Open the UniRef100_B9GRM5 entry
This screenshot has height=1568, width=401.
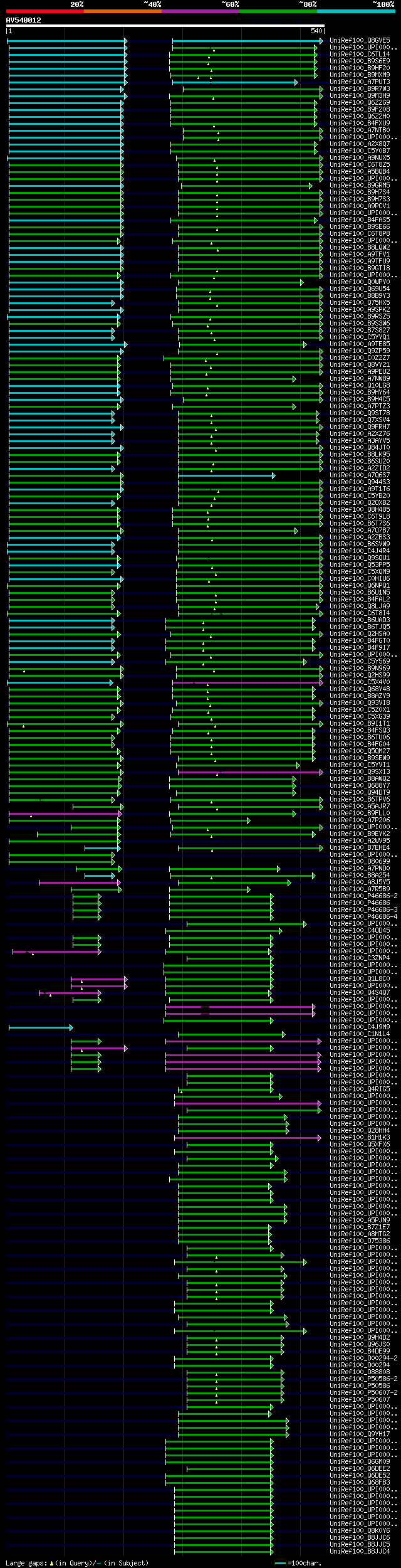click(x=360, y=185)
